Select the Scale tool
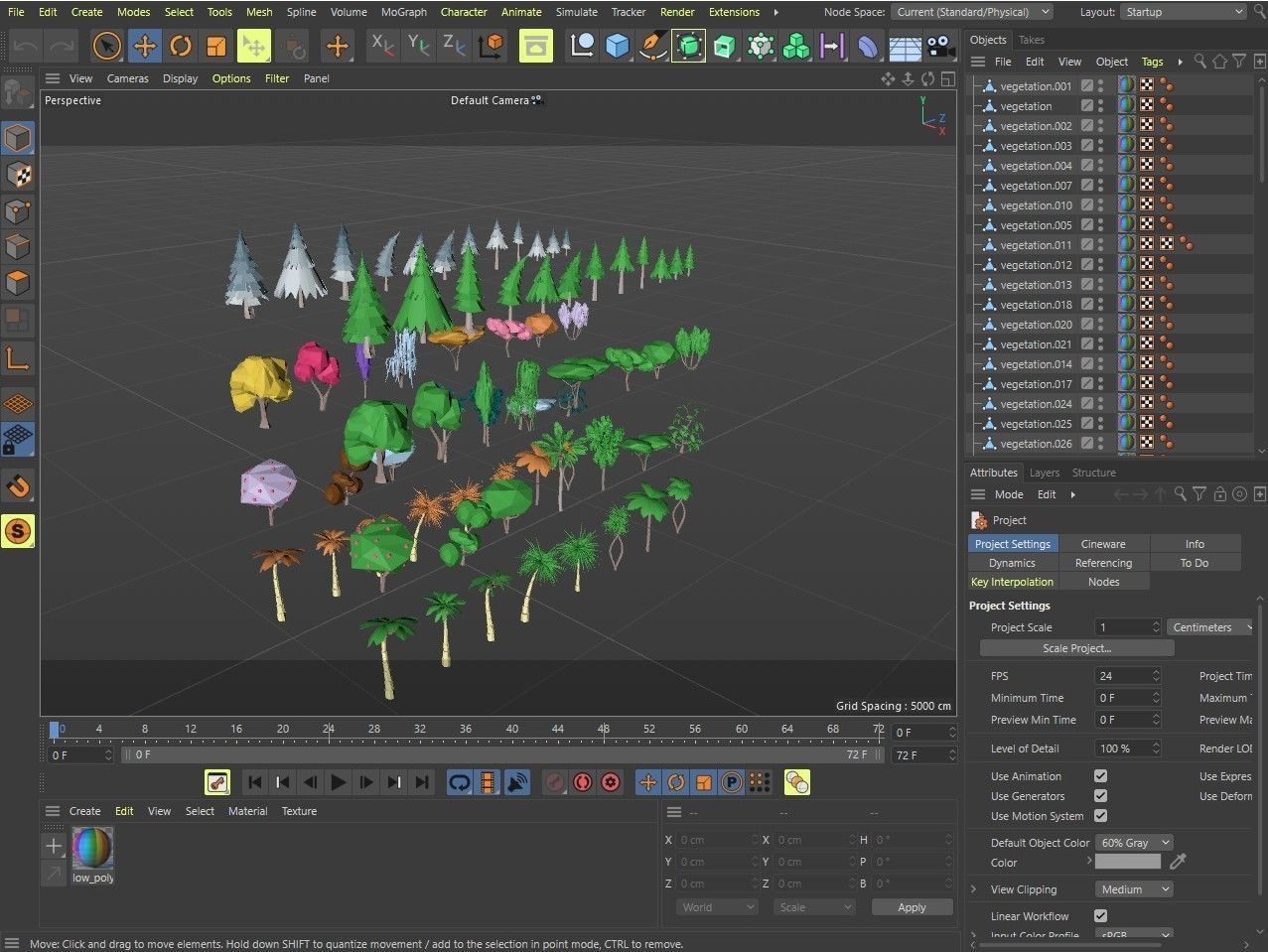Viewport: 1268px width, 952px height. (x=215, y=46)
